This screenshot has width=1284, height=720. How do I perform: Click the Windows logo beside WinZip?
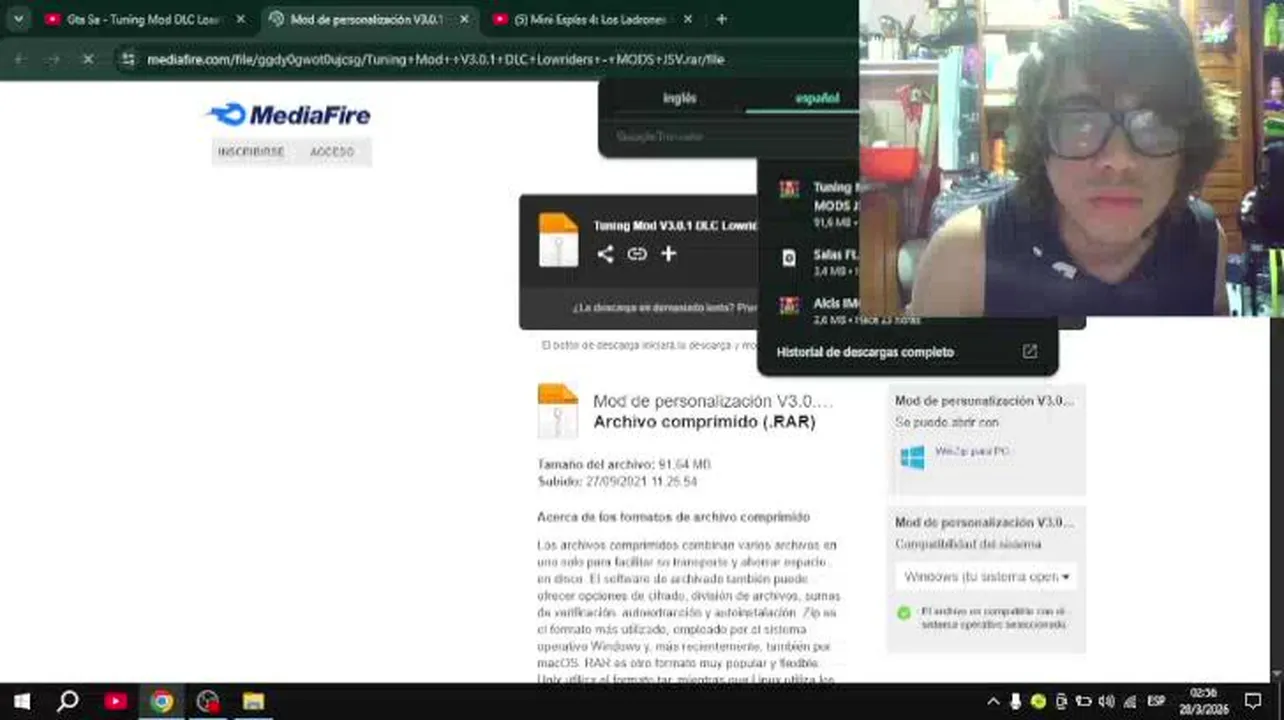(912, 457)
